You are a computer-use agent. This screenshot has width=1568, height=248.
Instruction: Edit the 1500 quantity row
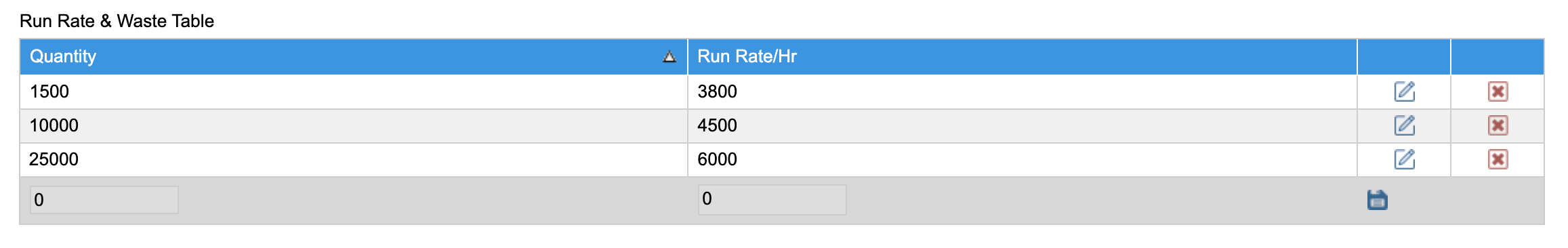[1404, 91]
